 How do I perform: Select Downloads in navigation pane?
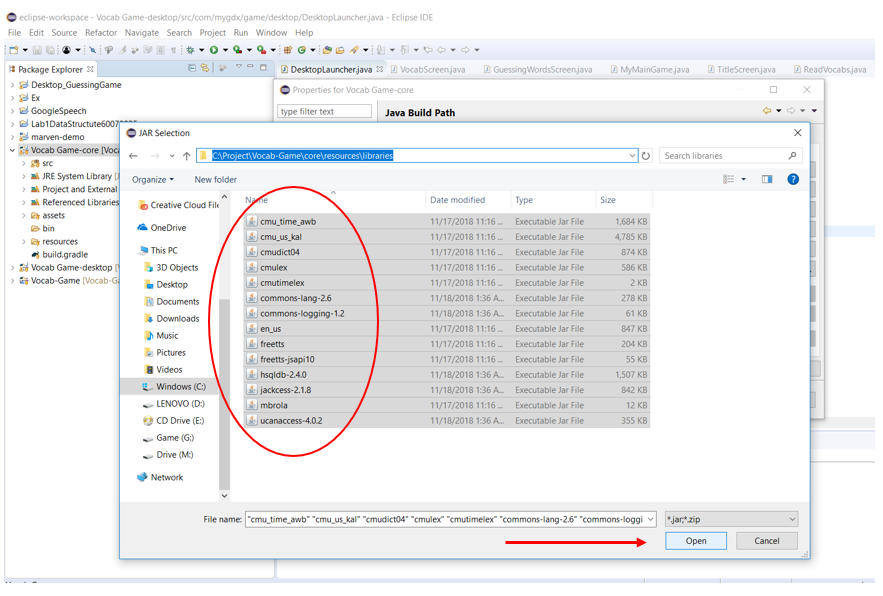177,319
